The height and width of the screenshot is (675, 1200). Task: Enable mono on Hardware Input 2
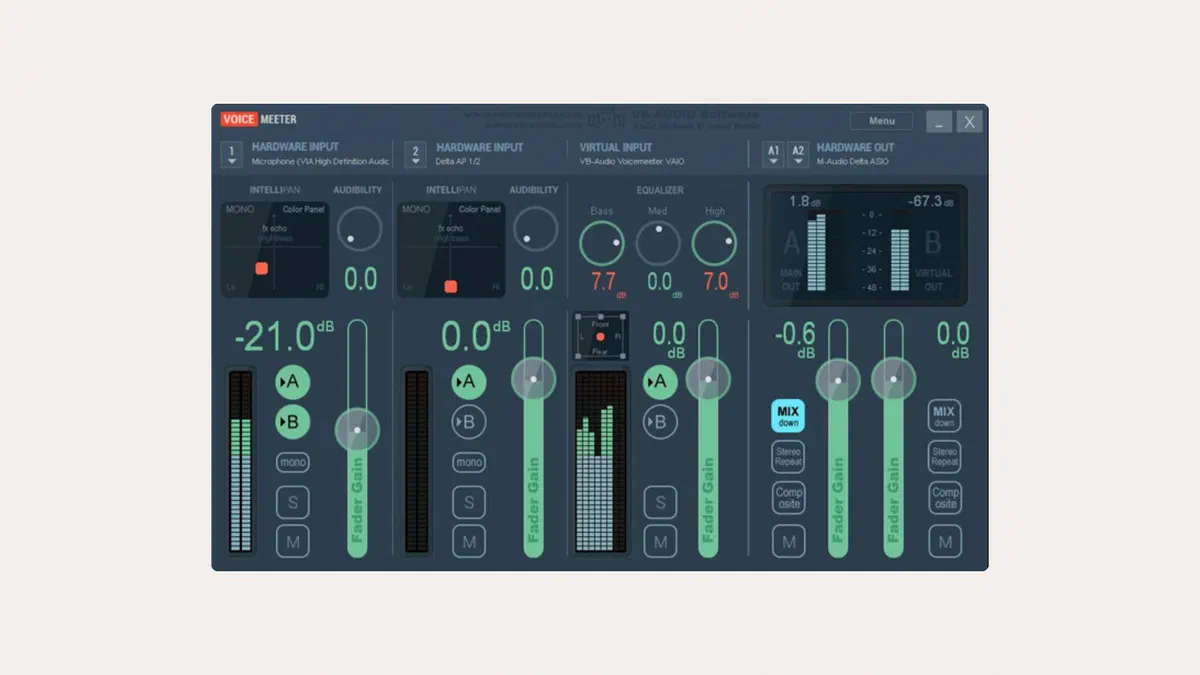[469, 463]
